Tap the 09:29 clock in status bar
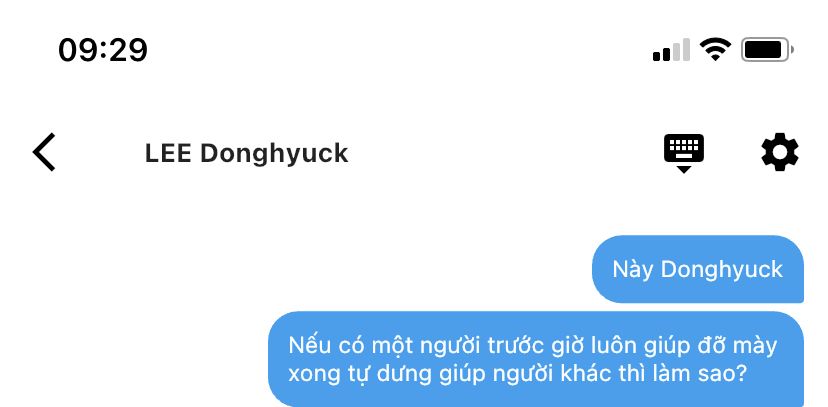The height and width of the screenshot is (407, 828). (x=103, y=51)
